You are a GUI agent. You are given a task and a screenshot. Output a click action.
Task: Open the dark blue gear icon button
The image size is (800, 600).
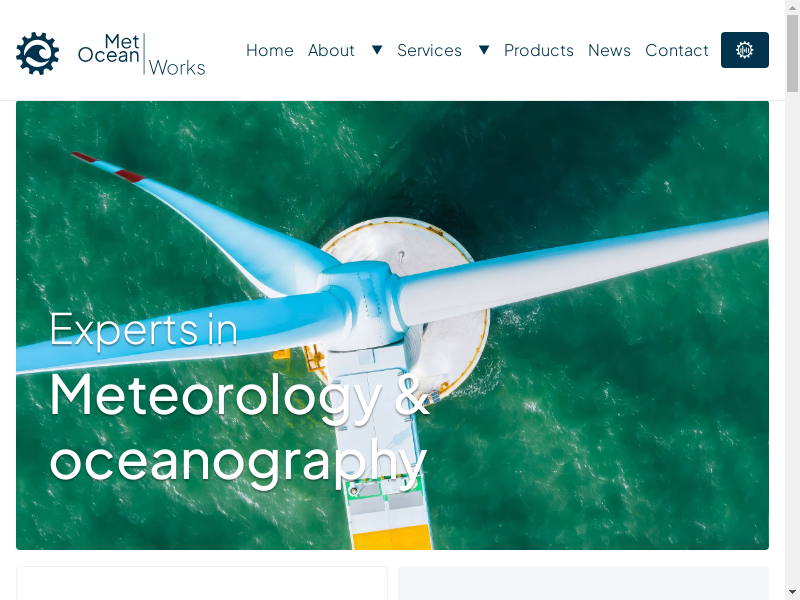744,50
